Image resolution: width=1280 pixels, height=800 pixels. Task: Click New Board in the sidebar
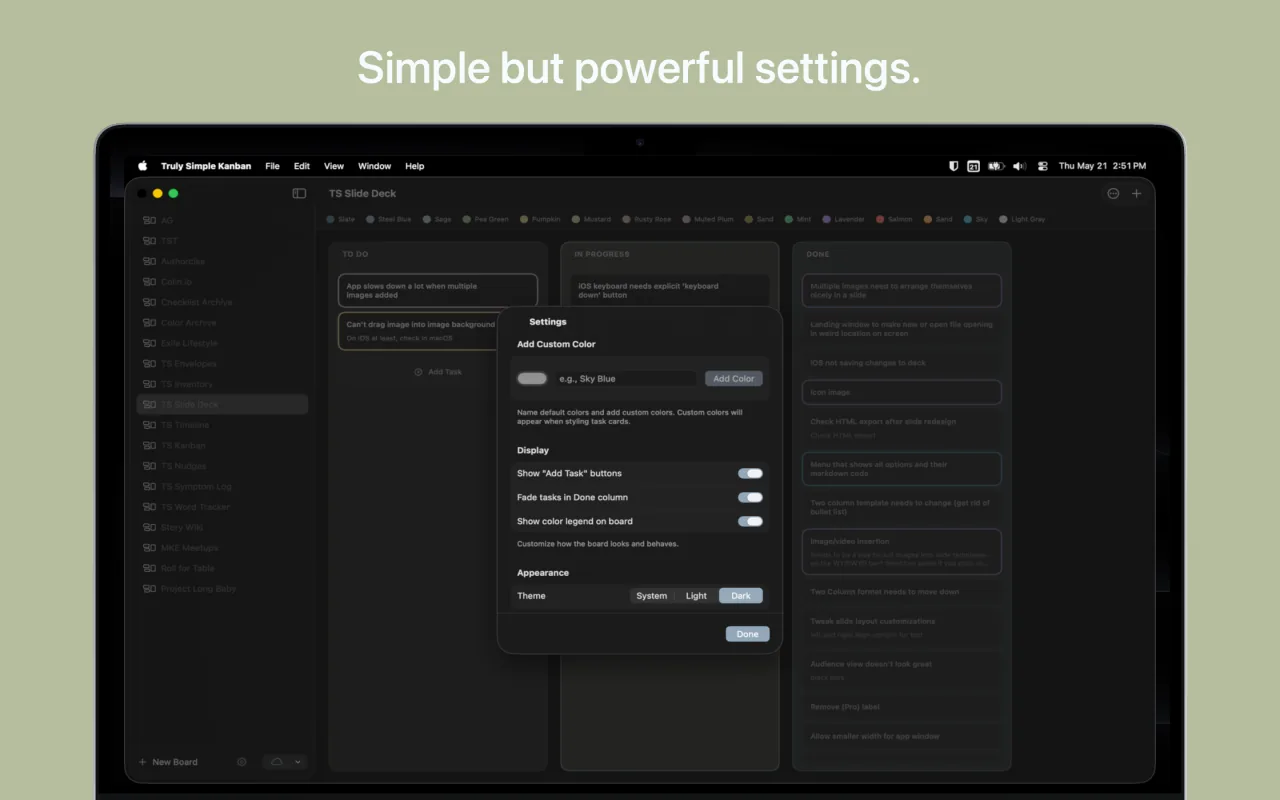click(168, 762)
